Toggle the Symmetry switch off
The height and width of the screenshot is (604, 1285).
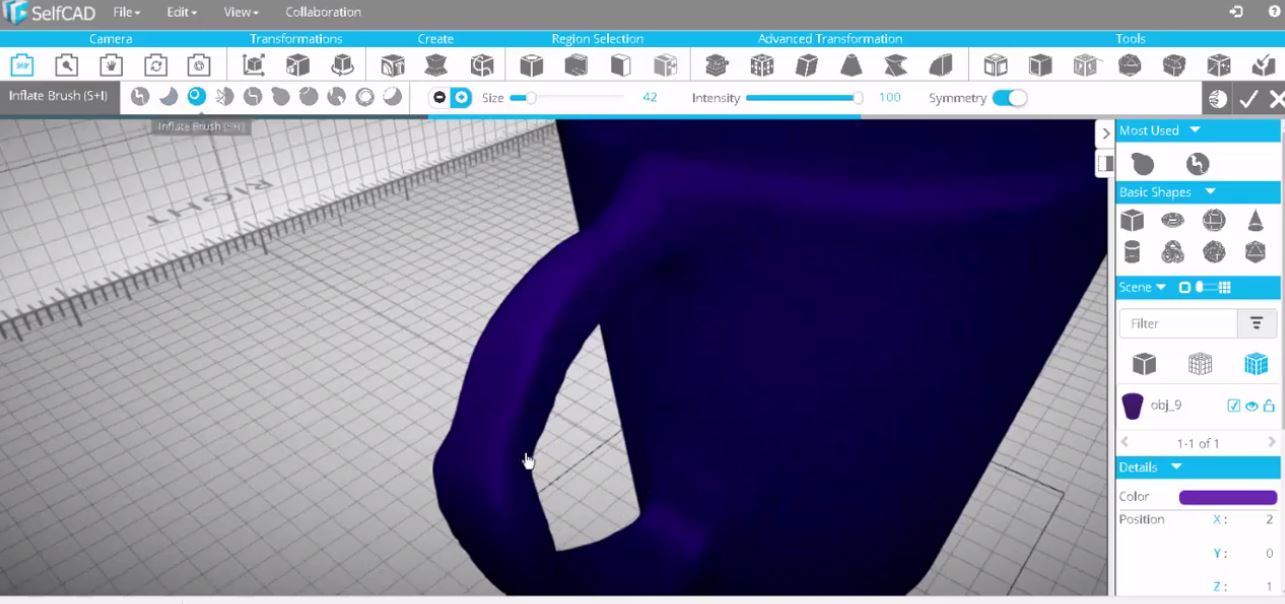(x=1012, y=97)
